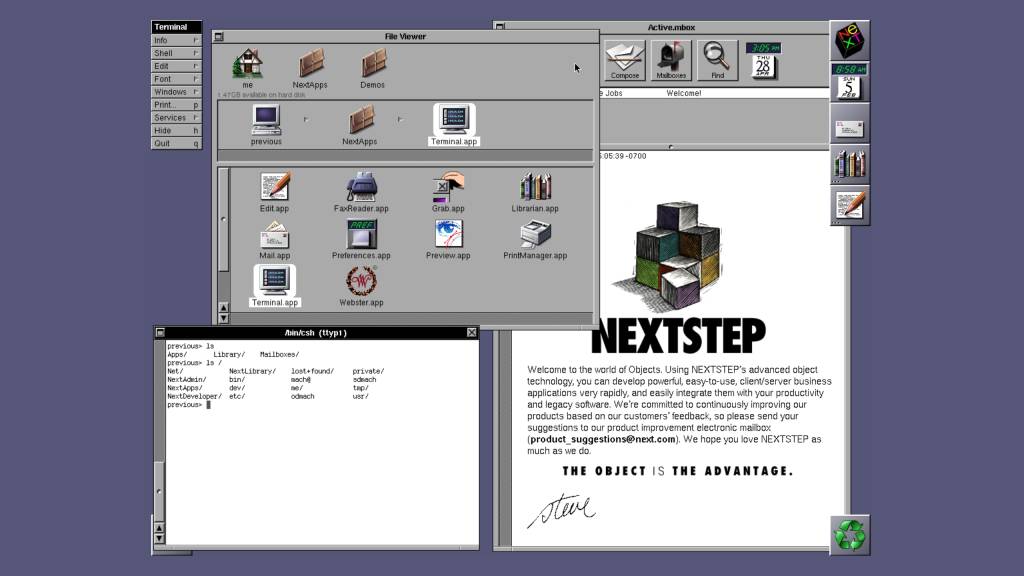Open Preview.app eye icon

(x=448, y=239)
